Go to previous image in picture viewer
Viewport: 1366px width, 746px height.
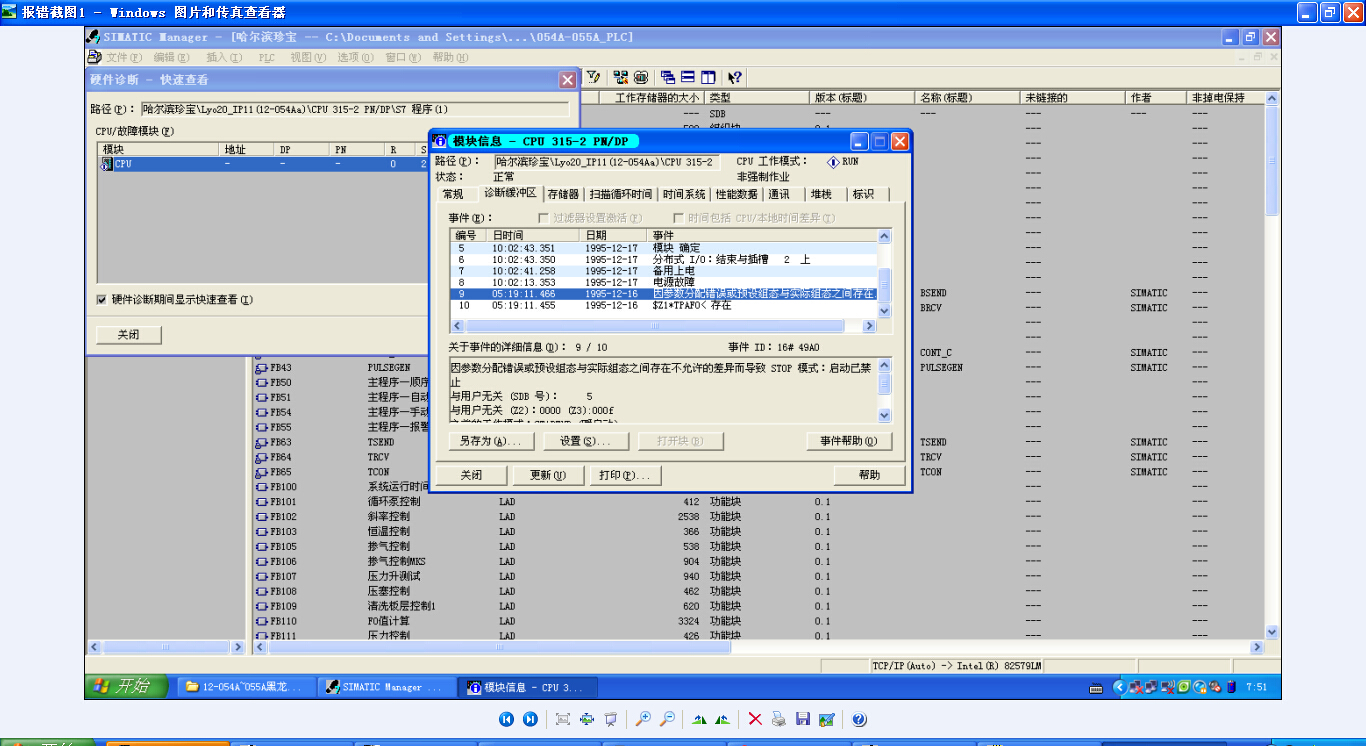507,719
